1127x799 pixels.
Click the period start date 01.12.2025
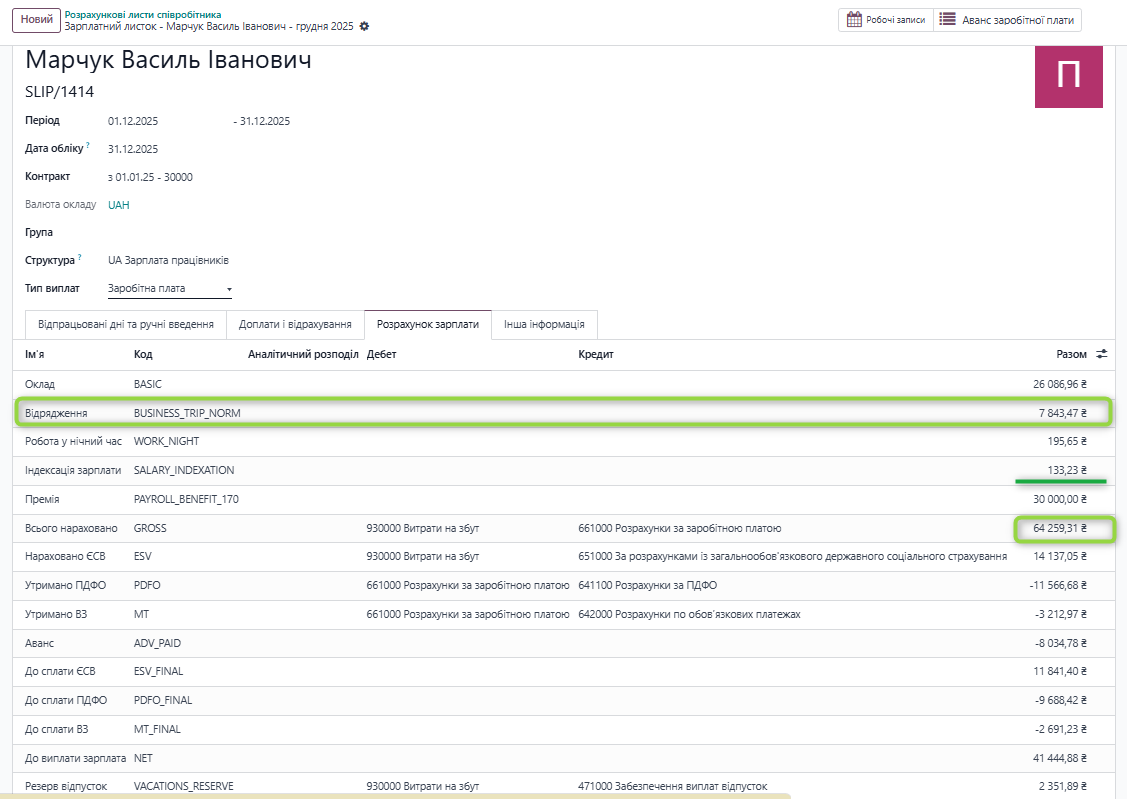pos(133,121)
